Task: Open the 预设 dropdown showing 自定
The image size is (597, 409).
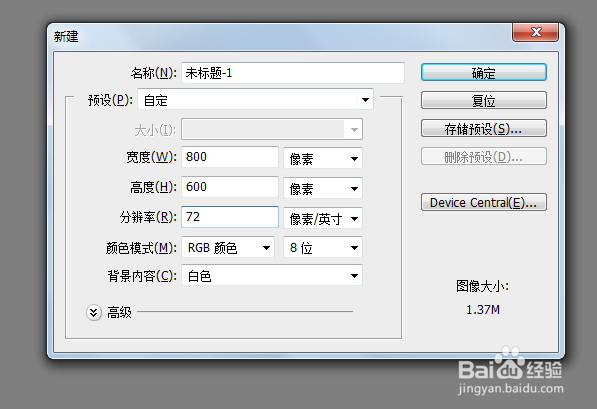Action: pos(255,100)
